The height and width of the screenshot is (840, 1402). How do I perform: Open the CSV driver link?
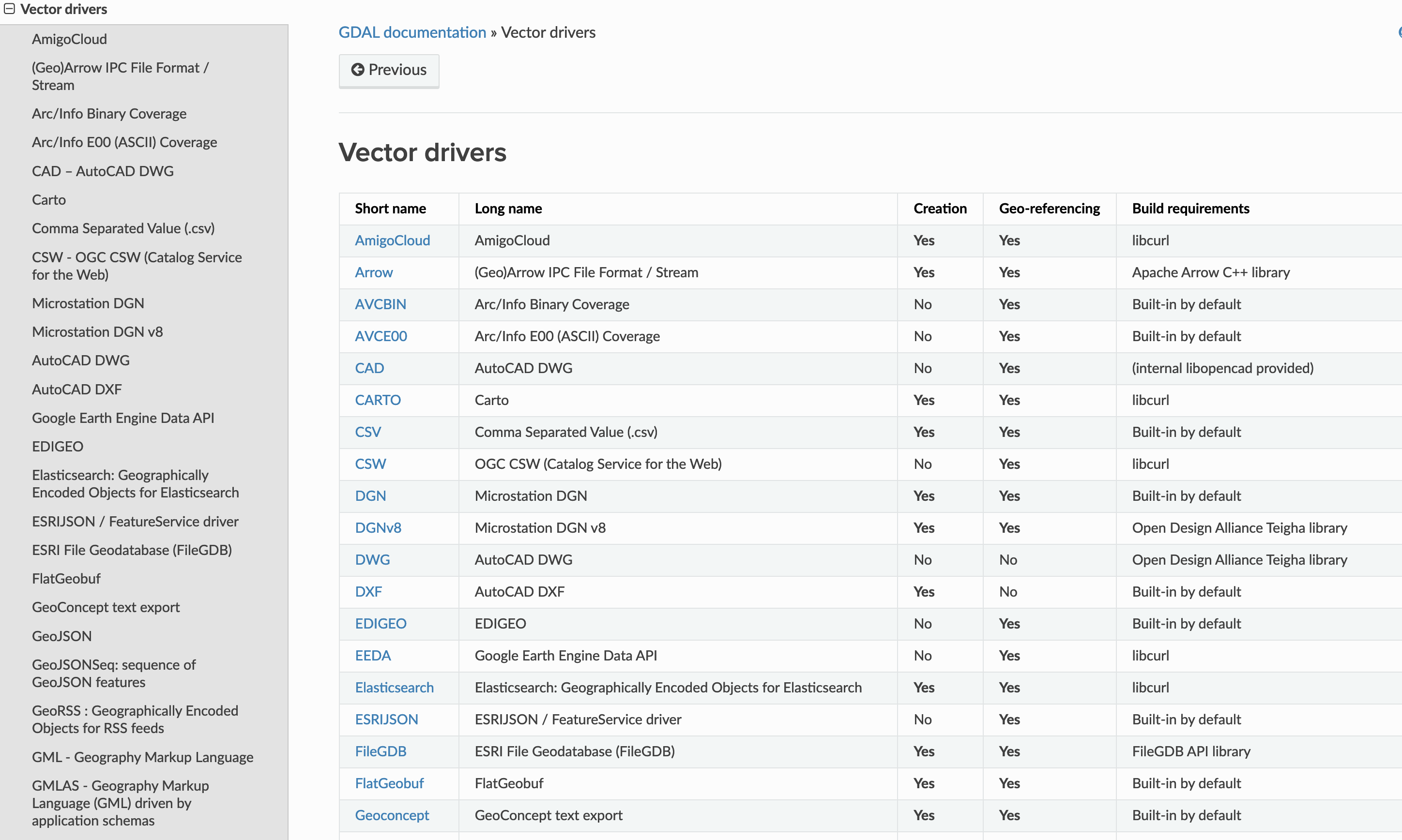click(367, 432)
